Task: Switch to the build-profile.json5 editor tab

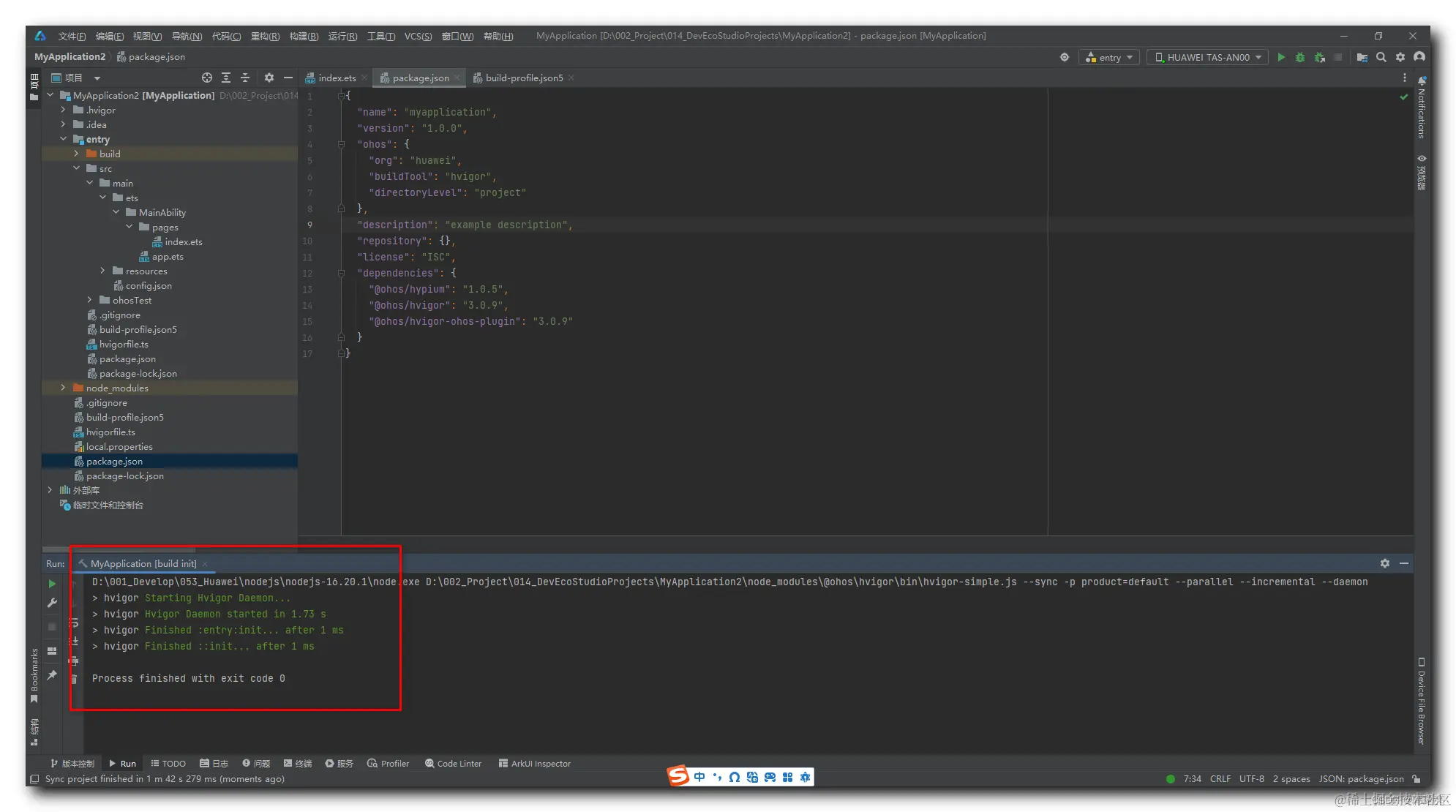Action: tap(524, 78)
